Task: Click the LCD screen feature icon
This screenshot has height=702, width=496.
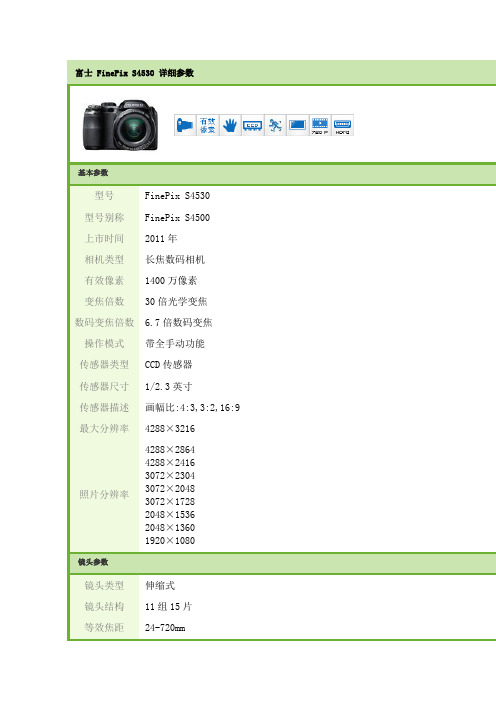Action: (x=297, y=125)
